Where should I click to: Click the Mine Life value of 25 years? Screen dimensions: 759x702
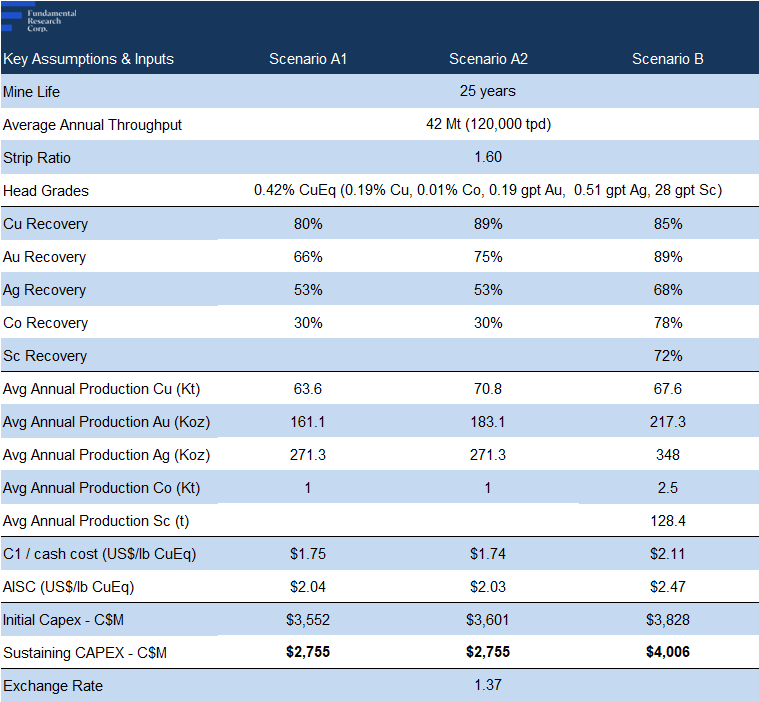488,91
